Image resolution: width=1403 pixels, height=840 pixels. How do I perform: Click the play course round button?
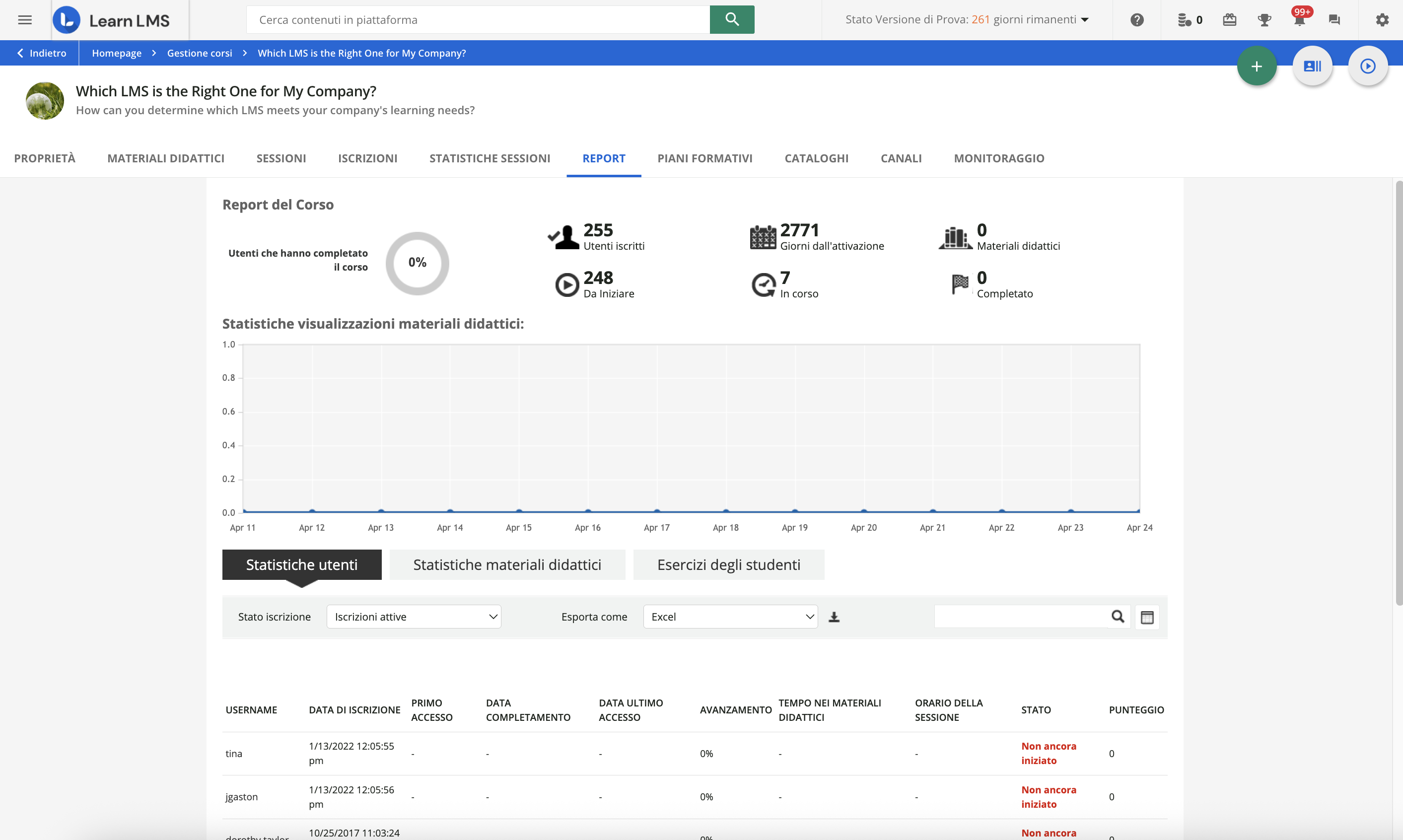(1368, 66)
